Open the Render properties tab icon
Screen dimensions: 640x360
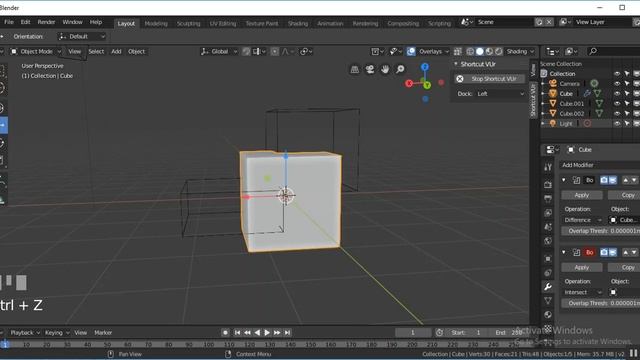click(x=548, y=184)
